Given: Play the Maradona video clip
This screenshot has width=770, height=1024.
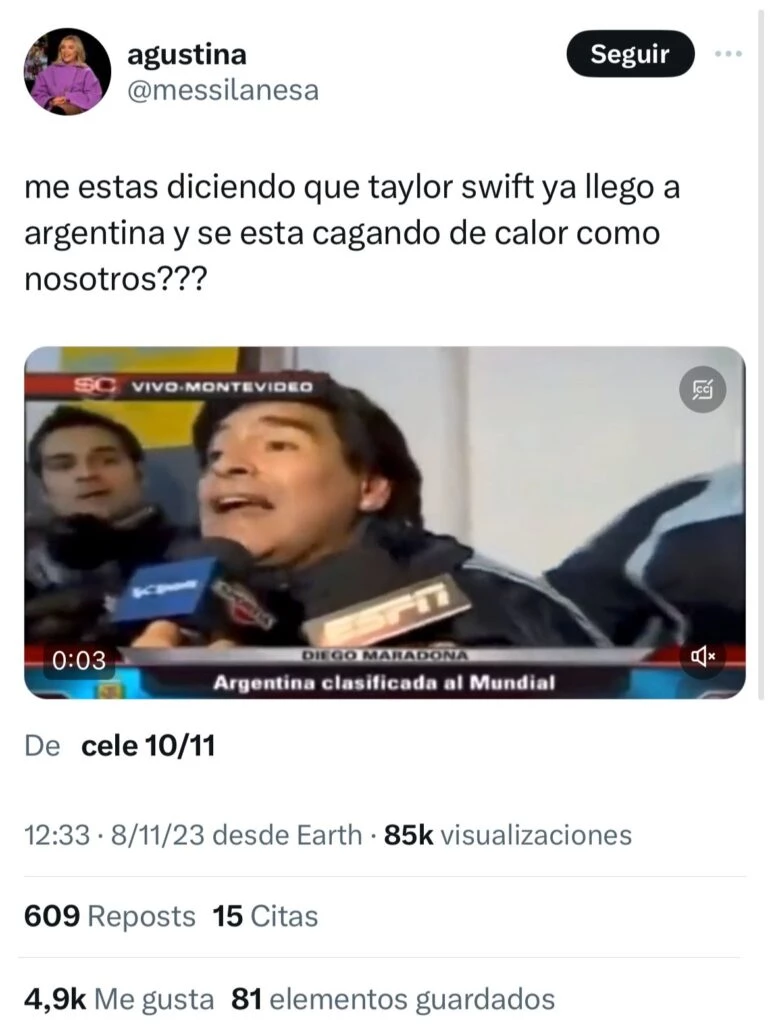Looking at the screenshot, I should [x=385, y=522].
